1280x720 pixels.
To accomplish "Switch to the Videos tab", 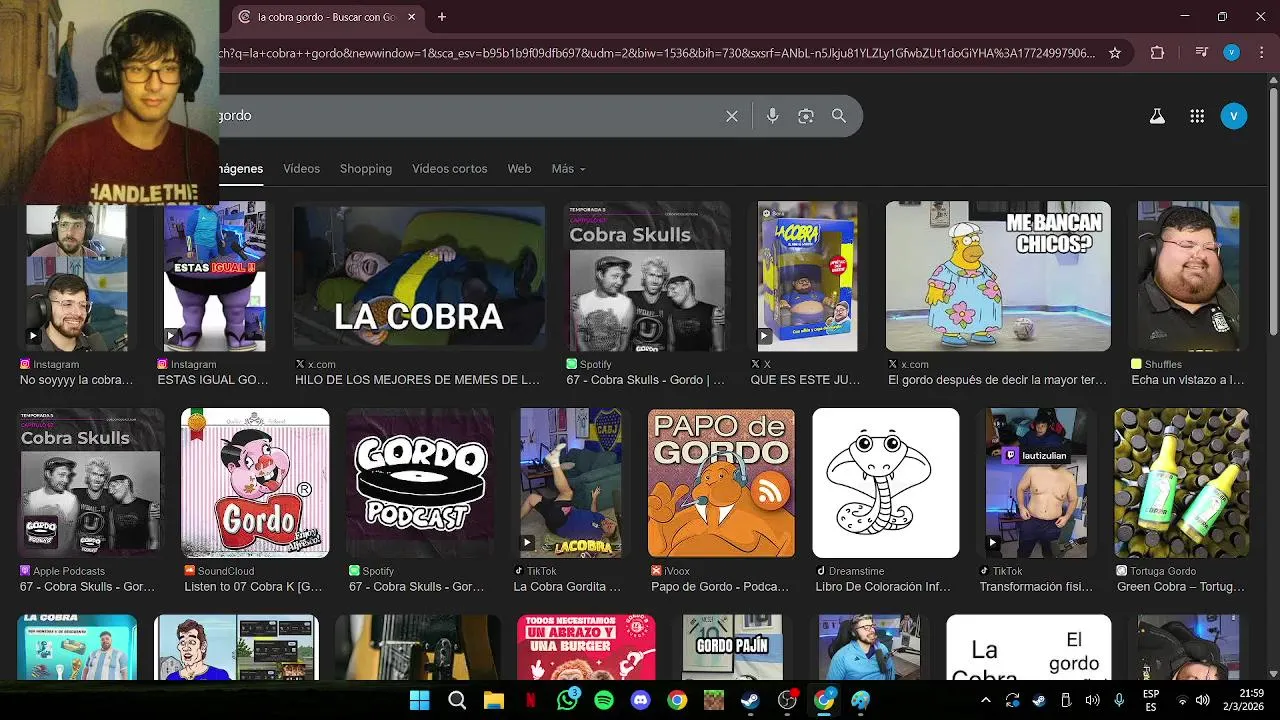I will click(301, 169).
